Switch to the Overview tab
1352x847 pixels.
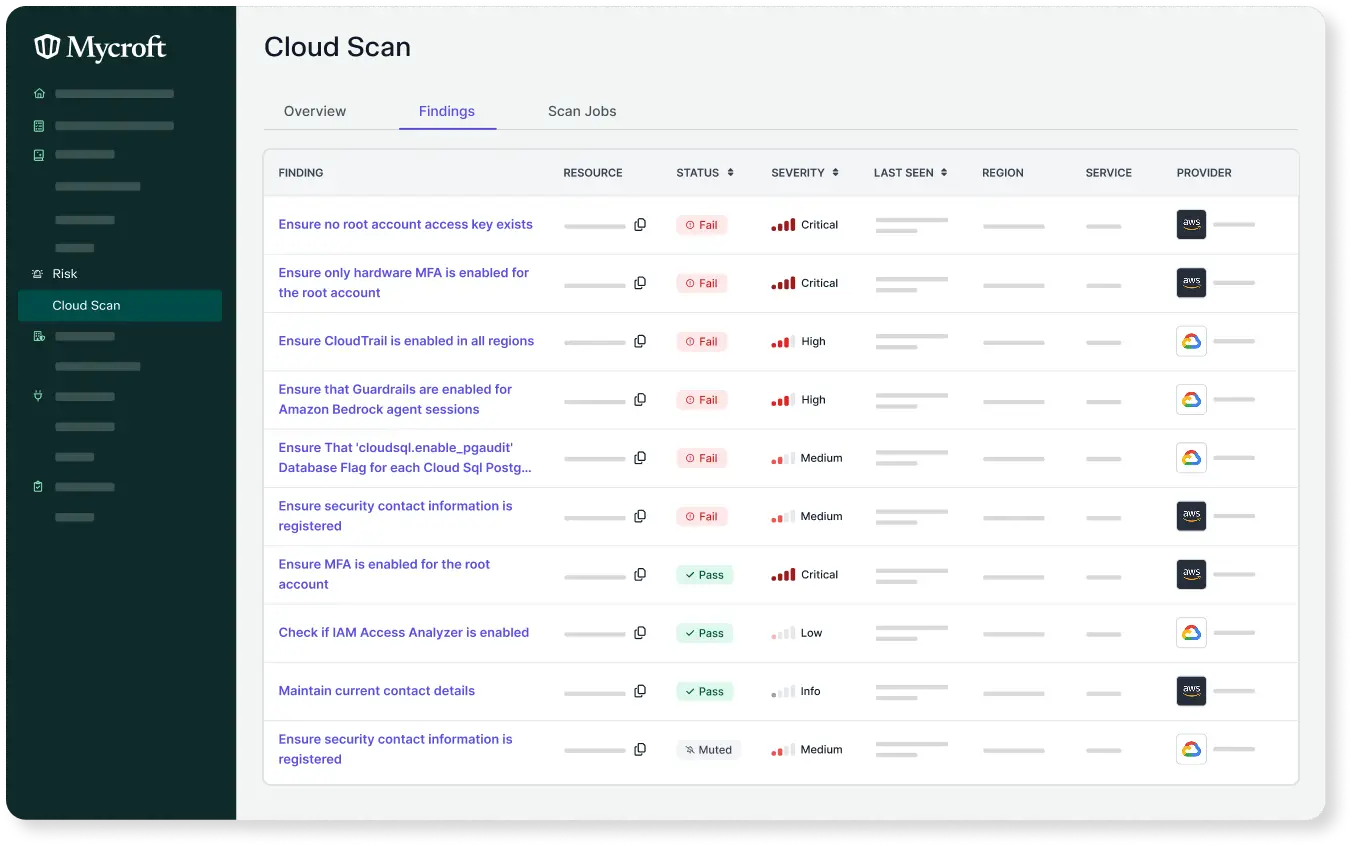pos(315,111)
